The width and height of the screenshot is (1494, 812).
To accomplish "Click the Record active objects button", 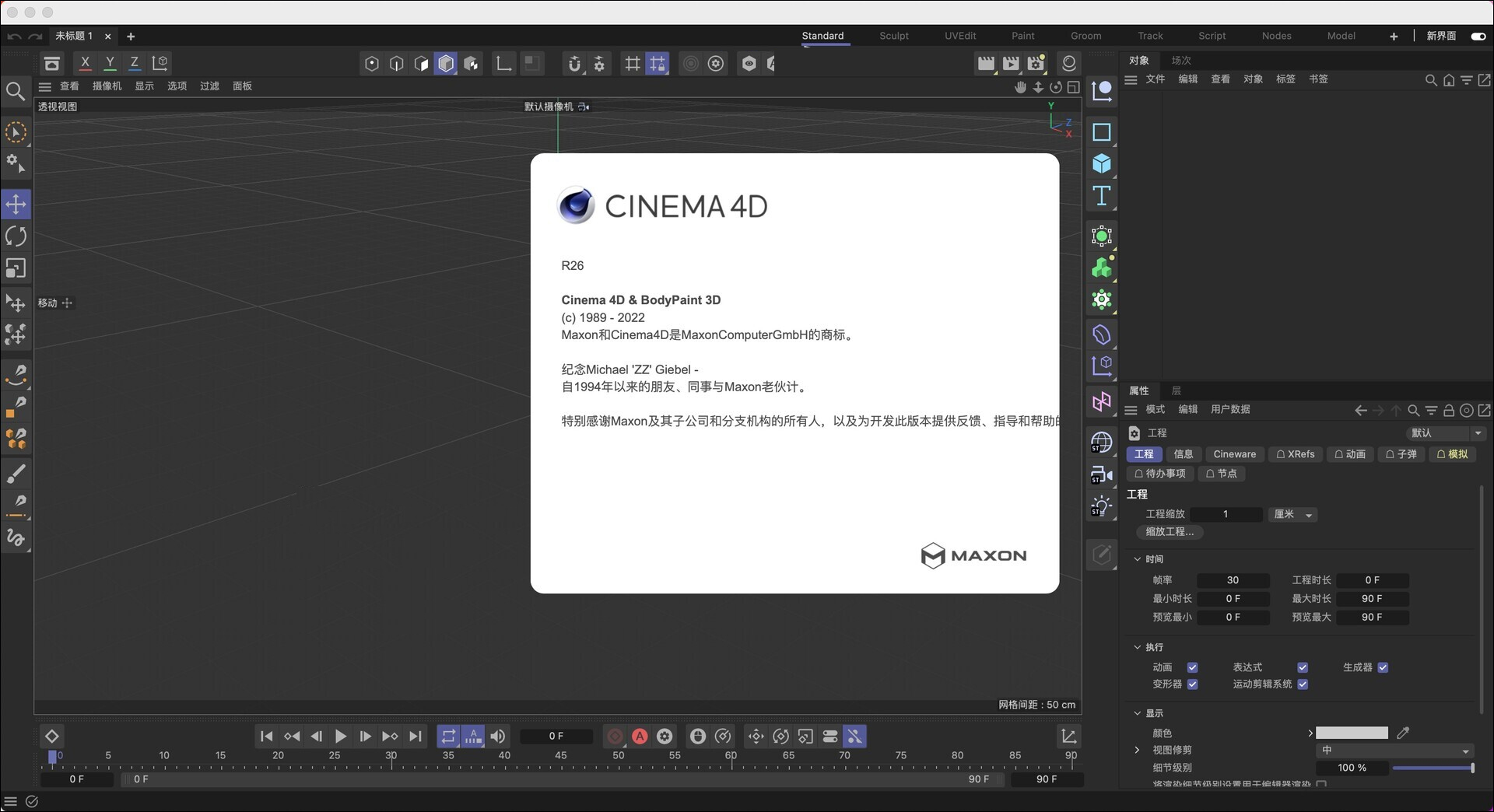I will tap(615, 736).
